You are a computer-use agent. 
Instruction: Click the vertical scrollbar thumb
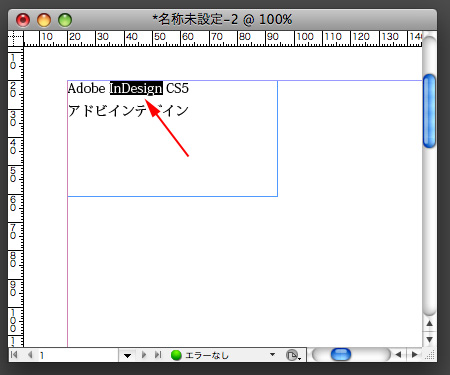click(x=429, y=111)
